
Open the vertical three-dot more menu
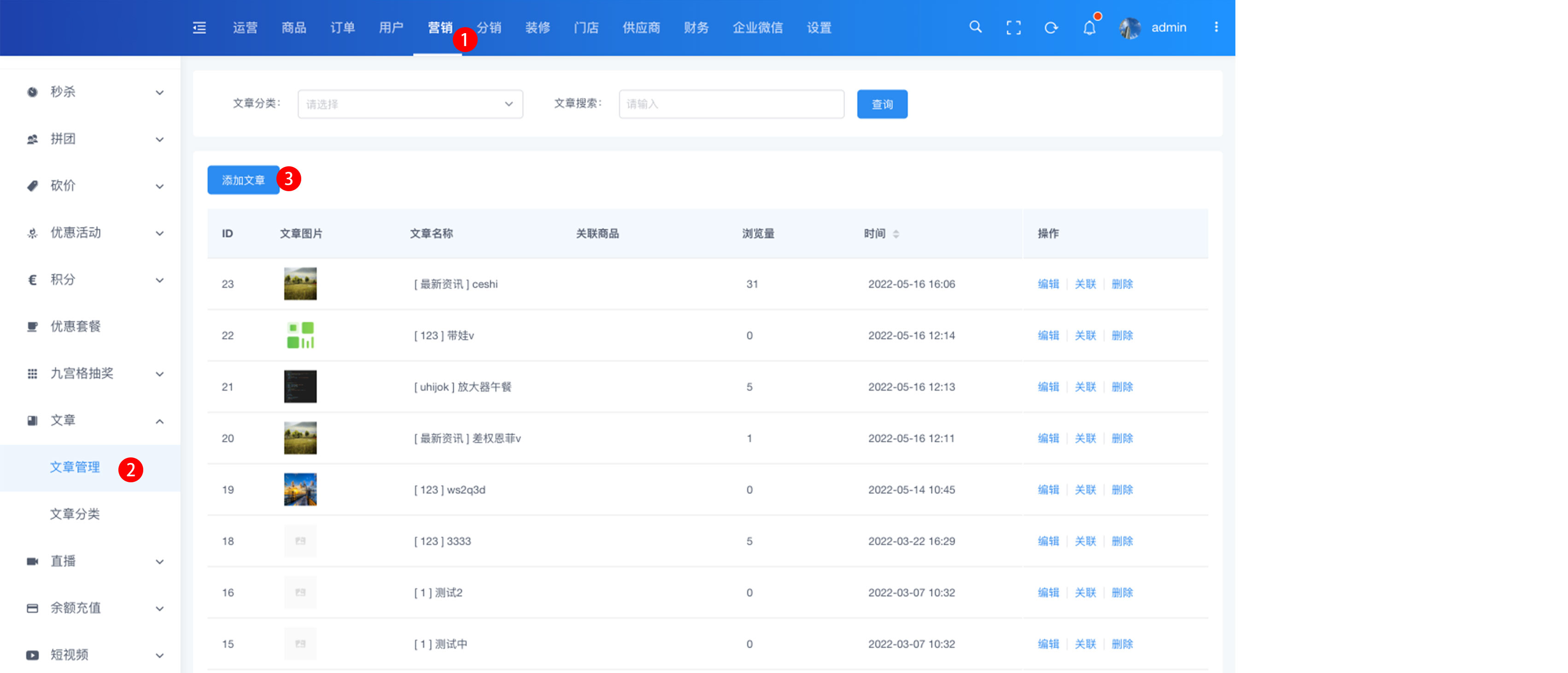1216,27
